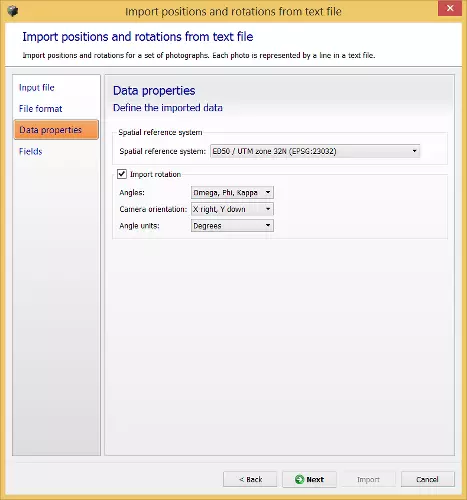Click the greyed Import button
Viewport: 467px width, 500px height.
click(x=369, y=479)
